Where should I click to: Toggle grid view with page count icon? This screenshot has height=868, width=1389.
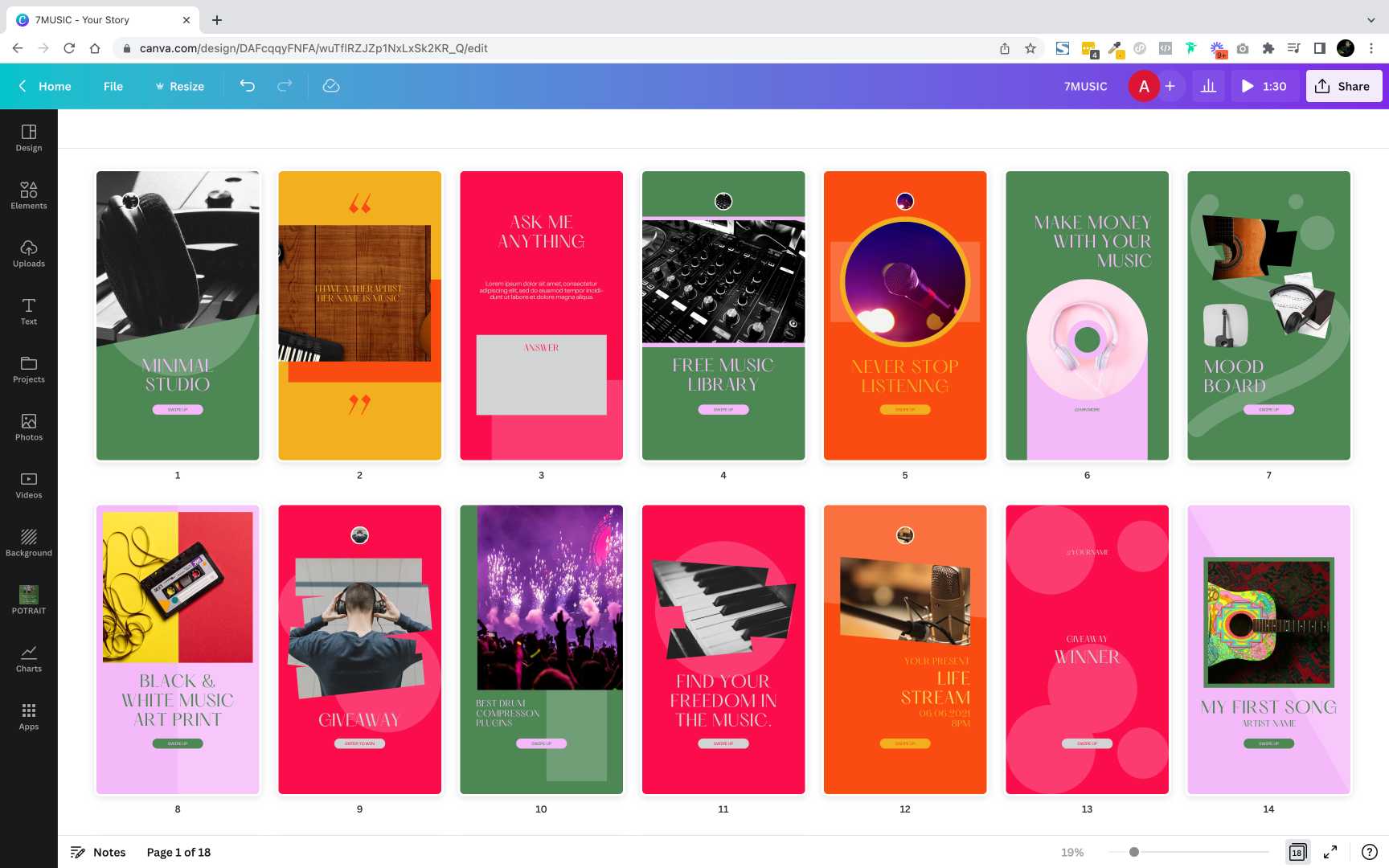point(1297,852)
